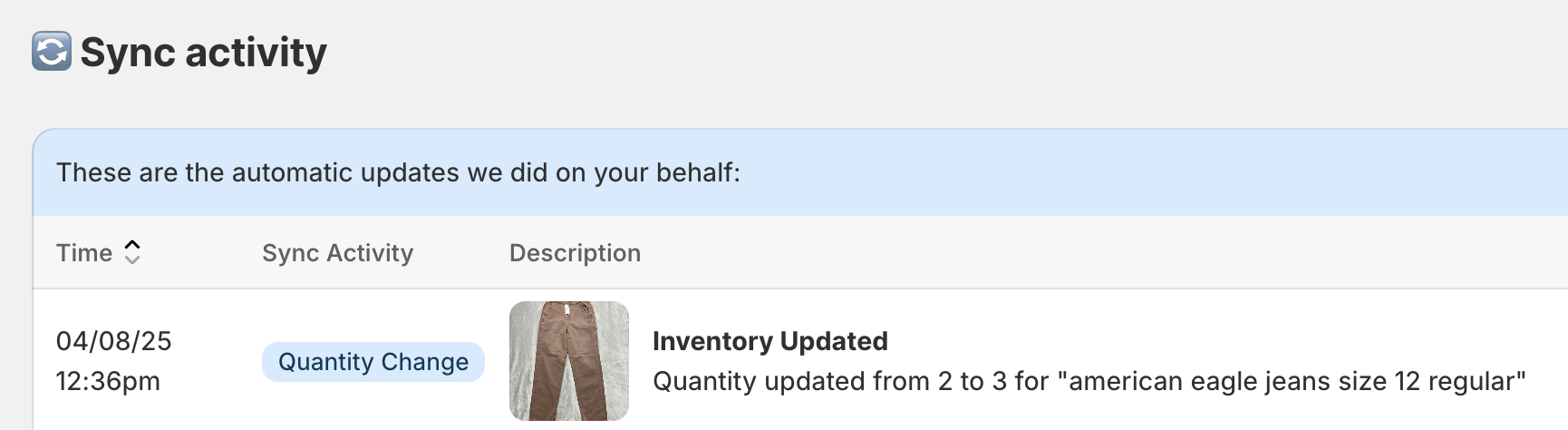This screenshot has width=1568, height=430.
Task: Click the Inventory Updated title
Action: (x=769, y=341)
